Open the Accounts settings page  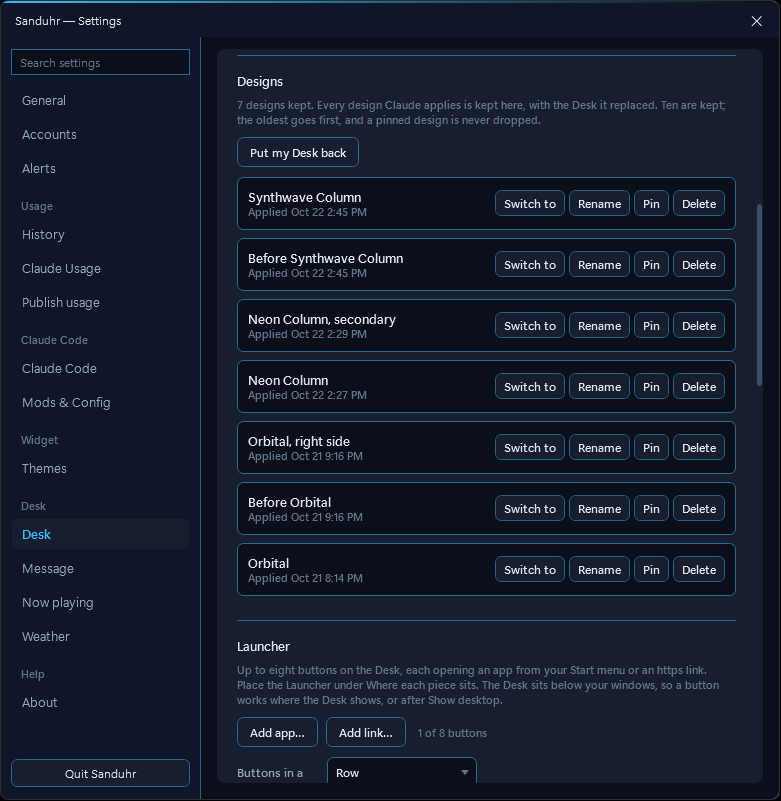[x=100, y=134]
